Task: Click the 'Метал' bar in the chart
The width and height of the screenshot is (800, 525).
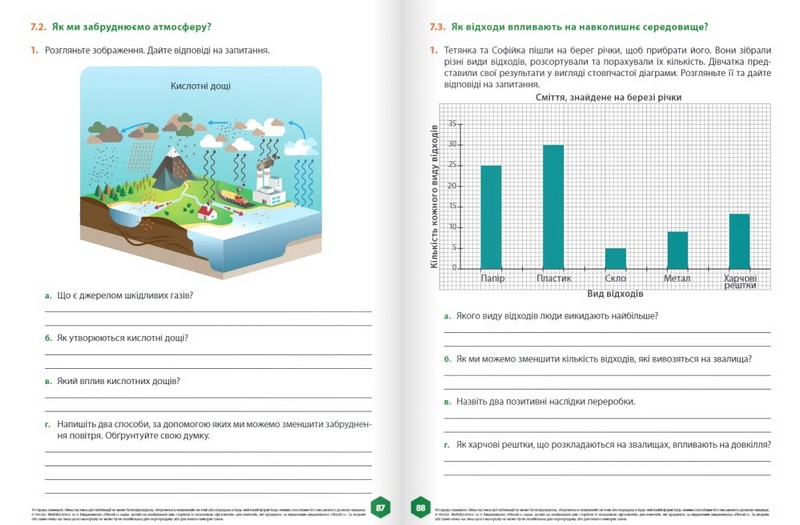Action: tap(677, 249)
